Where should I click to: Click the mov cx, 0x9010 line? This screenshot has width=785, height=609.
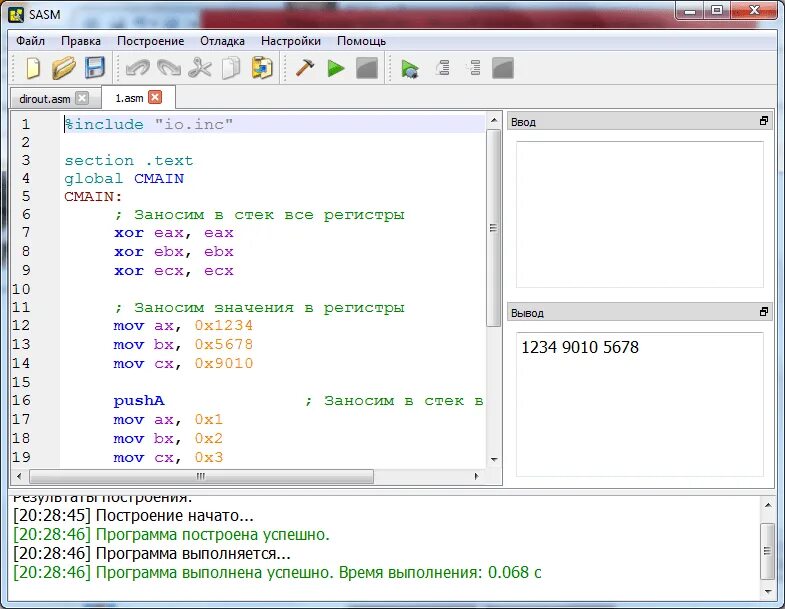(x=183, y=364)
